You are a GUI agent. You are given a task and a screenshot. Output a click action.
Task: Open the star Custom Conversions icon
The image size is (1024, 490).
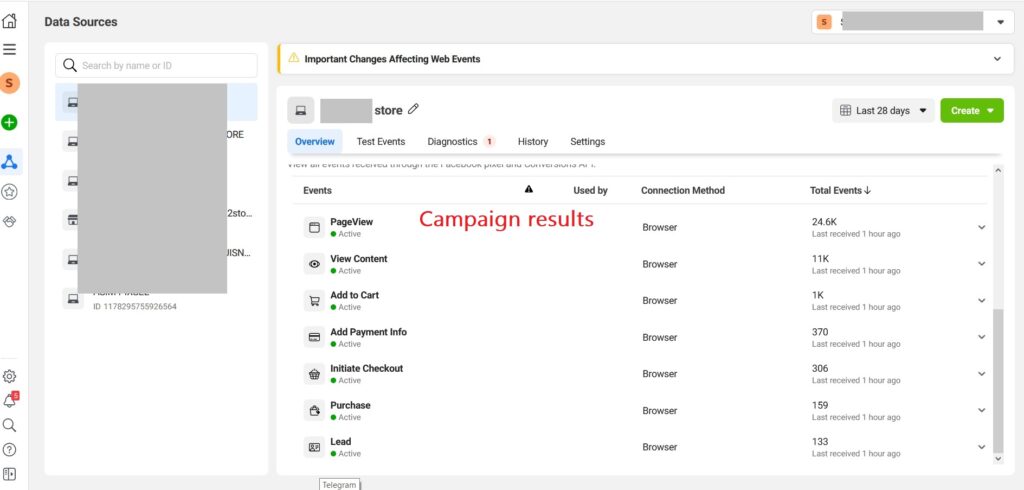[10, 192]
